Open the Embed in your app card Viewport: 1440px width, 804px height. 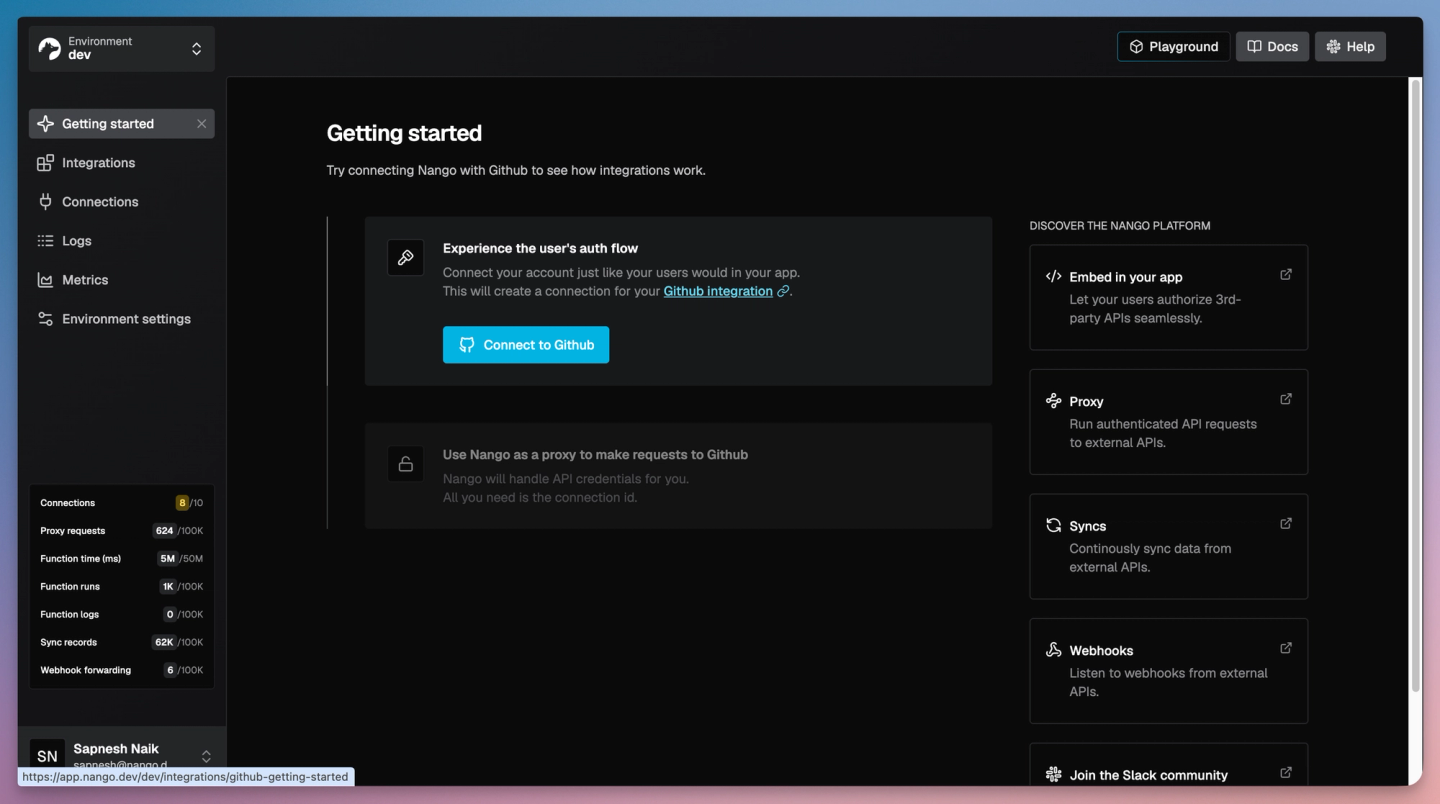(x=1168, y=297)
